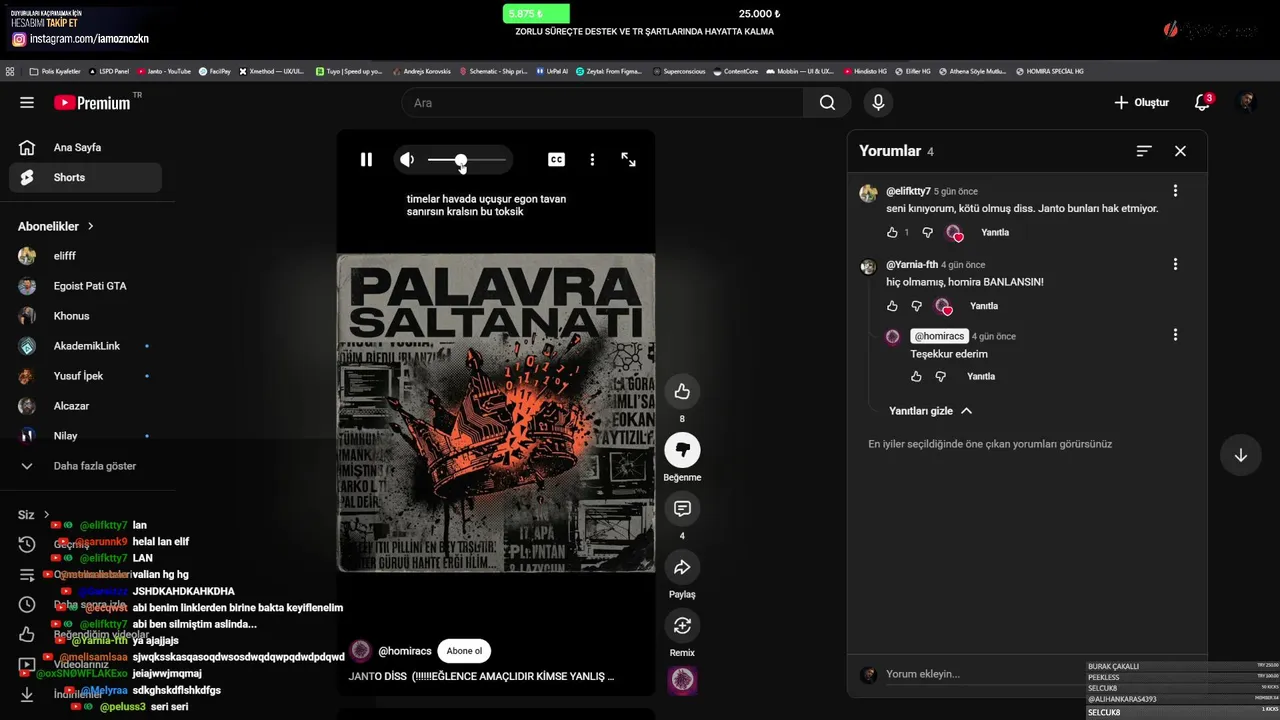This screenshot has width=1280, height=720.
Task: Open the @homiracs channel link under video
Action: (404, 651)
